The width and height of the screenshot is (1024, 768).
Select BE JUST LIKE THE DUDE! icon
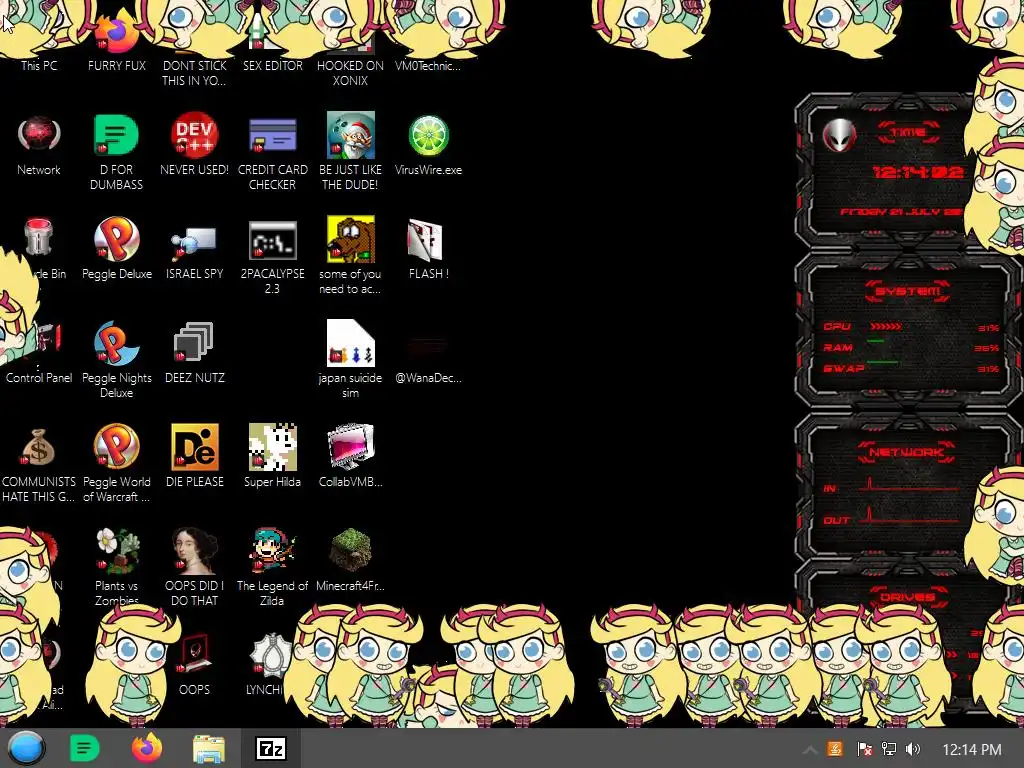pos(351,135)
